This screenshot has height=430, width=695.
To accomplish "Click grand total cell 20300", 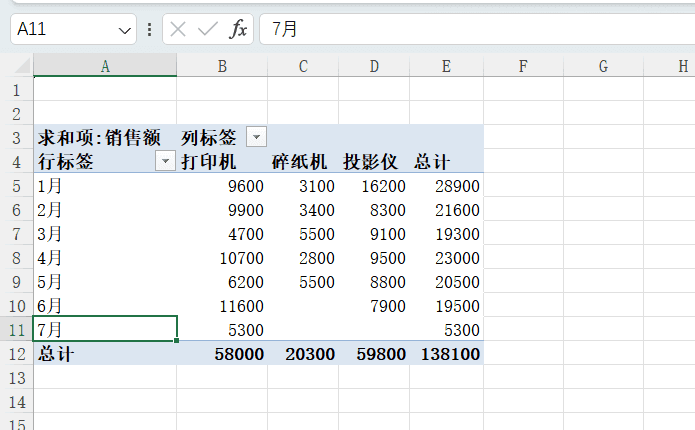I will click(303, 353).
